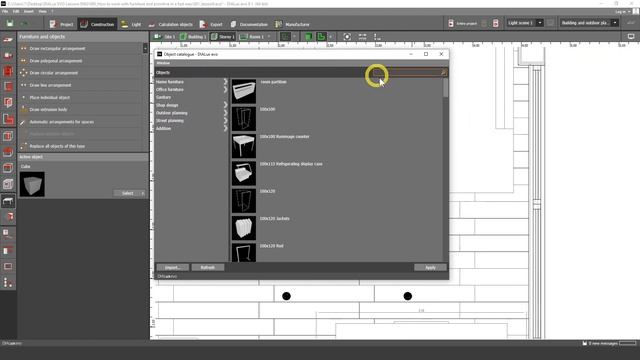Expand the Shop design category chevron

pyautogui.click(x=225, y=105)
